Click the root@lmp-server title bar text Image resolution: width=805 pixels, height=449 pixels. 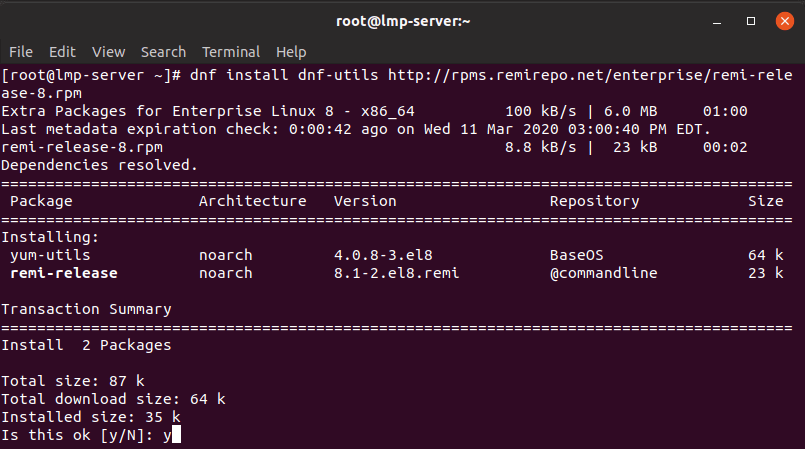coord(403,21)
